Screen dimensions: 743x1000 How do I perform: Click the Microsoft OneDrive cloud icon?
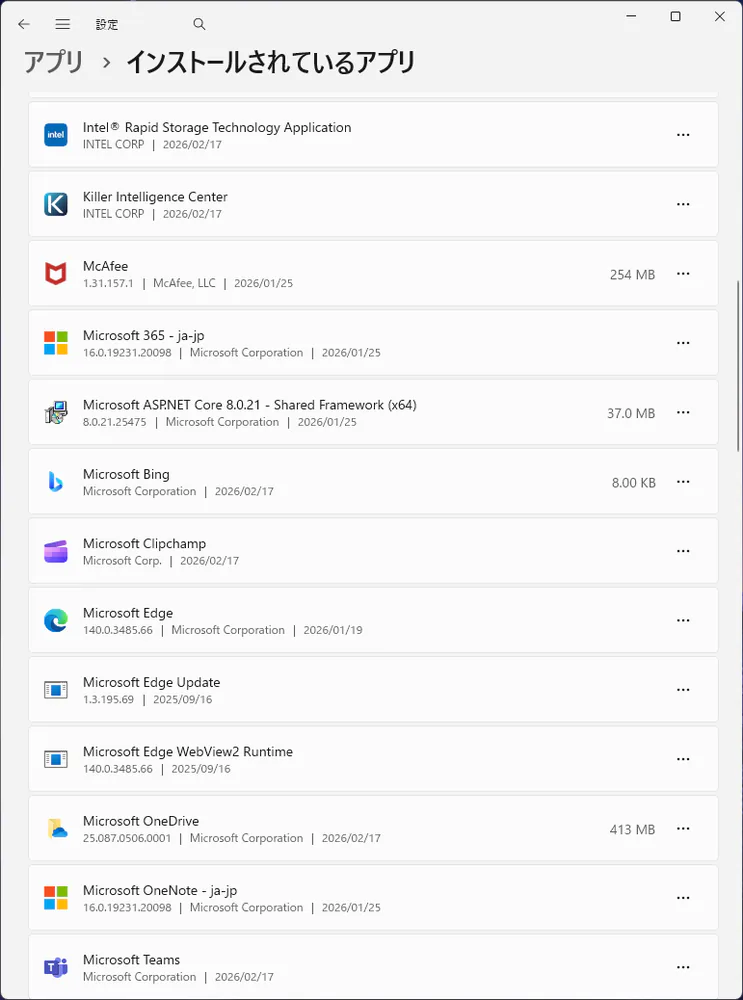[56, 829]
